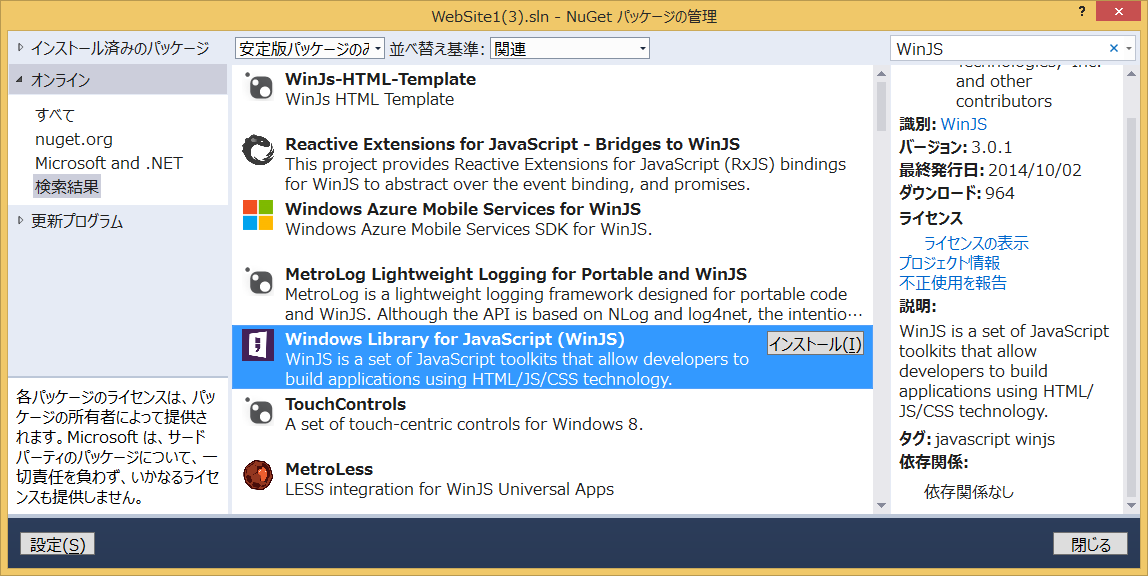This screenshot has height=576, width=1148.
Task: Clear the WinJS search text
Action: click(1114, 48)
